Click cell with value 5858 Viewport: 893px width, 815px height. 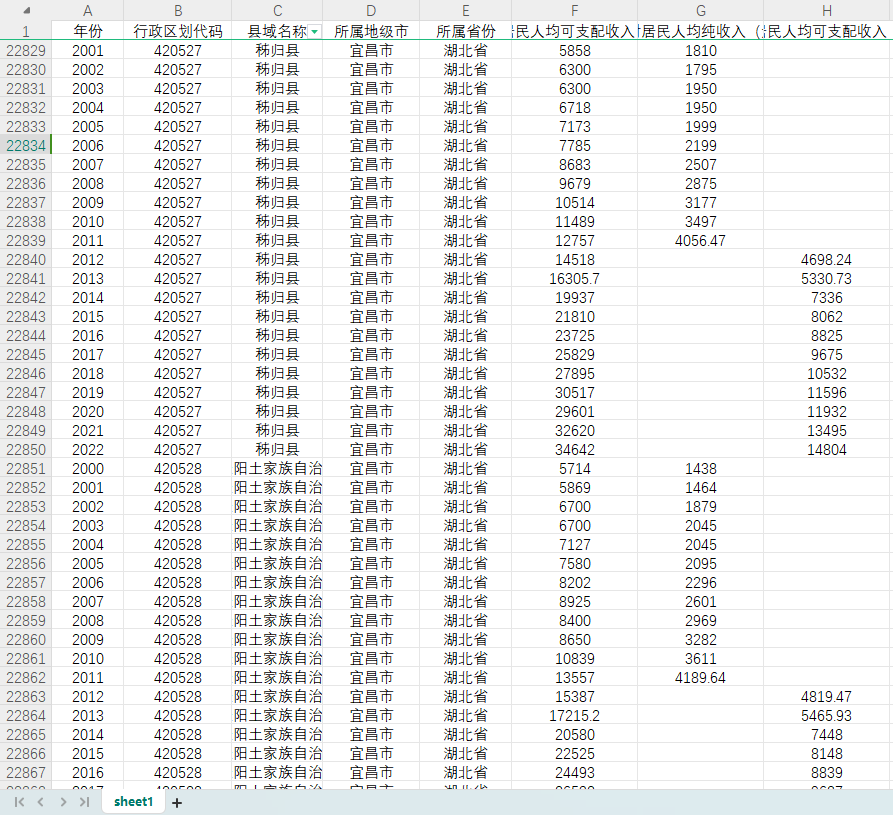574,51
